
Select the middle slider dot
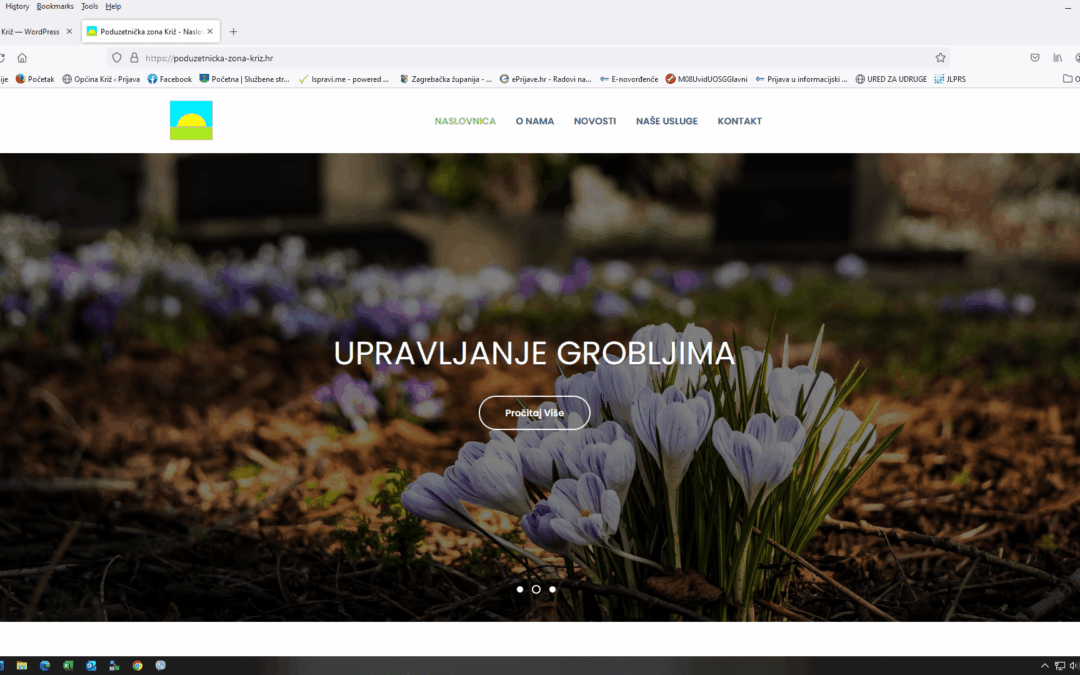536,589
